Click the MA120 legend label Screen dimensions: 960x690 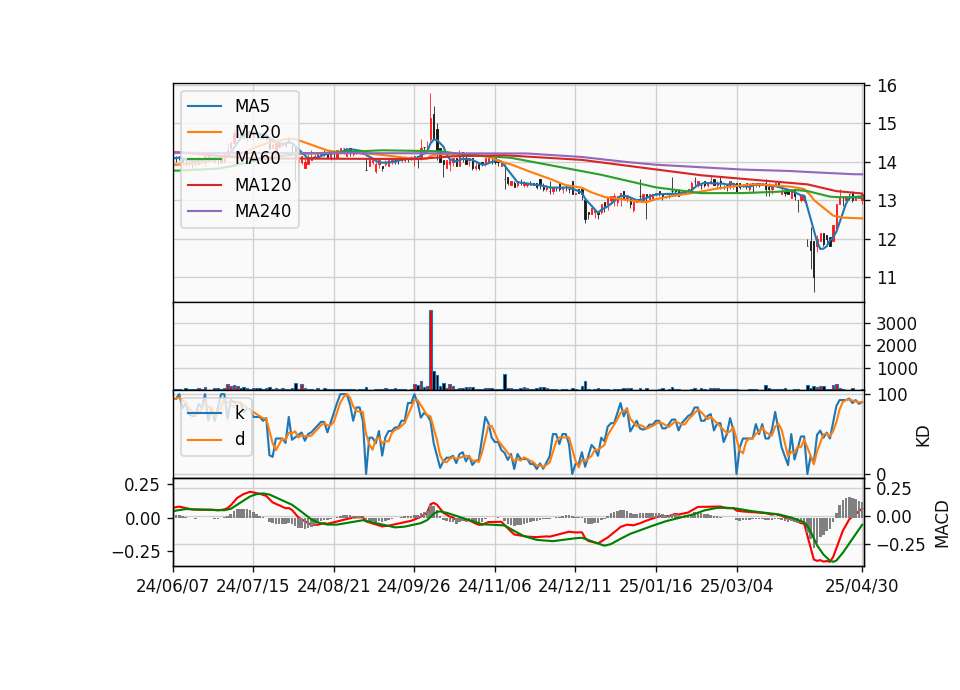pos(263,185)
